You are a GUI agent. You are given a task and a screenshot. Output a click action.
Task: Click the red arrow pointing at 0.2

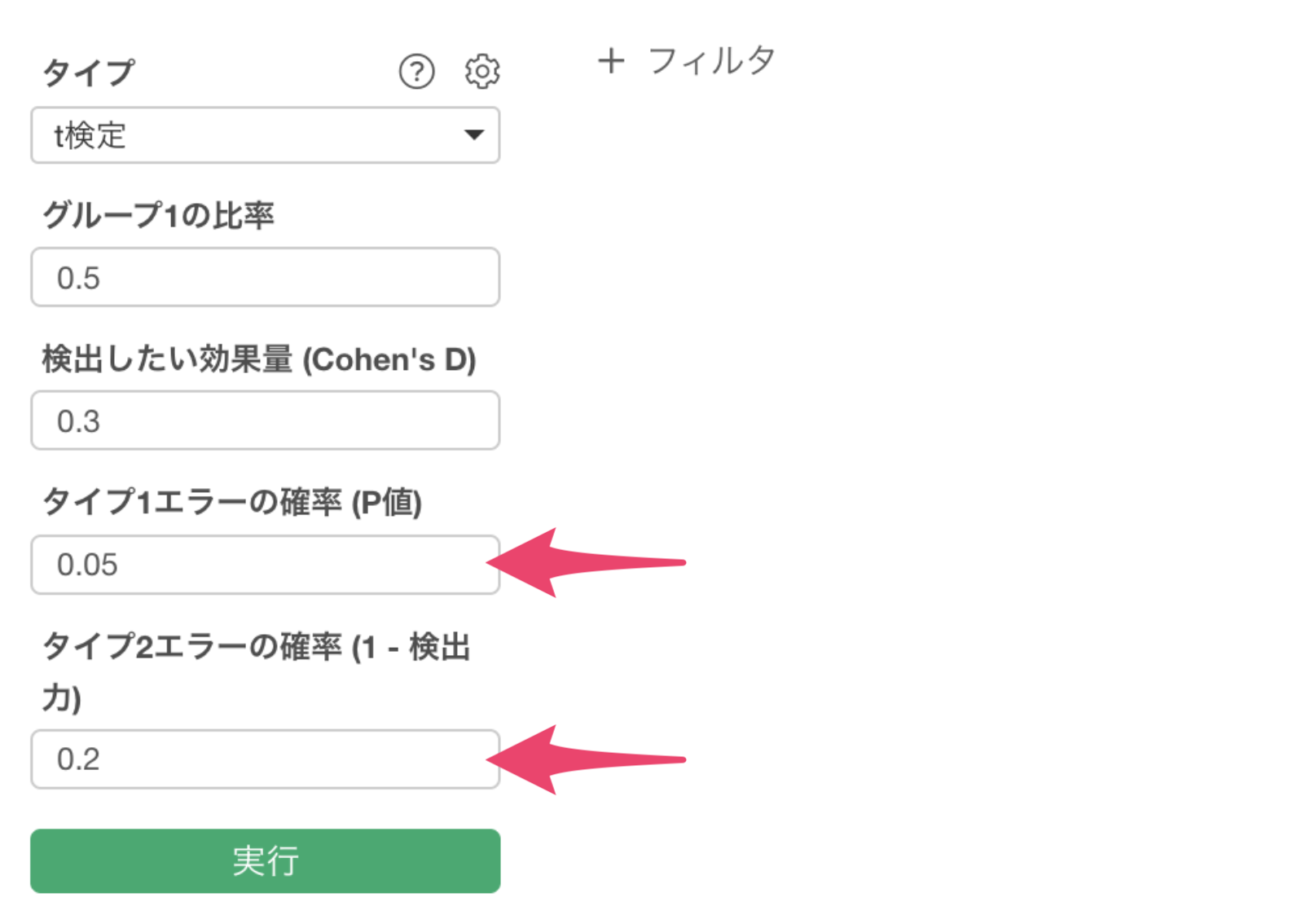click(585, 759)
